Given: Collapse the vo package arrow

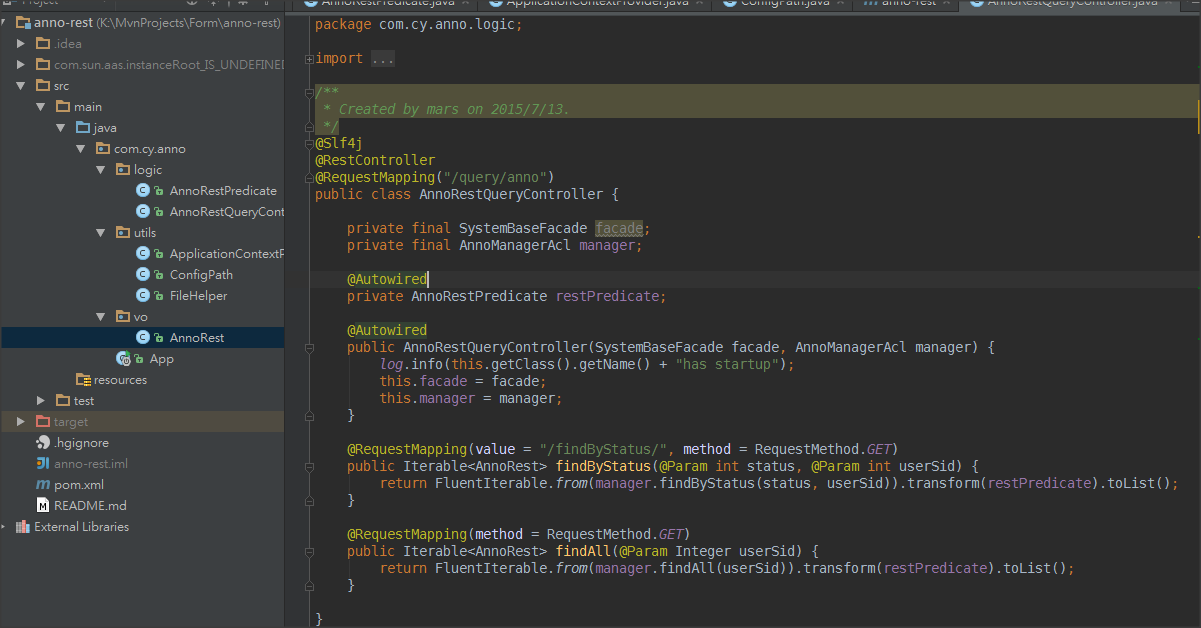Looking at the screenshot, I should tap(100, 316).
